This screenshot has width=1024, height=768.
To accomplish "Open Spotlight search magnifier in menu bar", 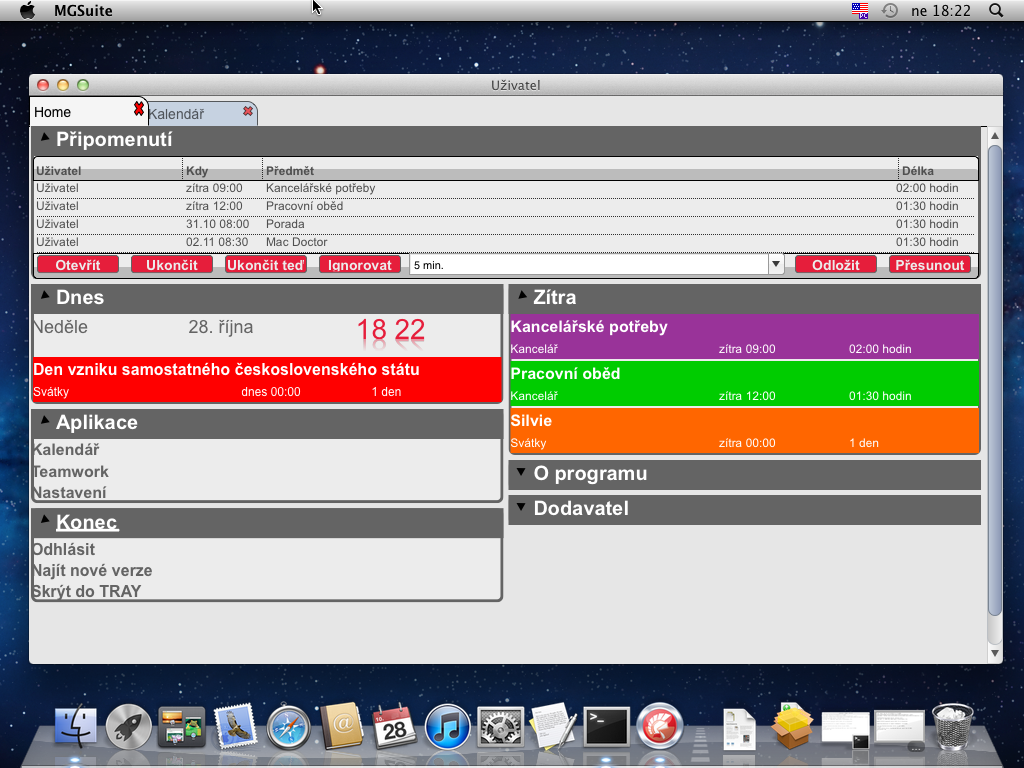I will point(996,10).
